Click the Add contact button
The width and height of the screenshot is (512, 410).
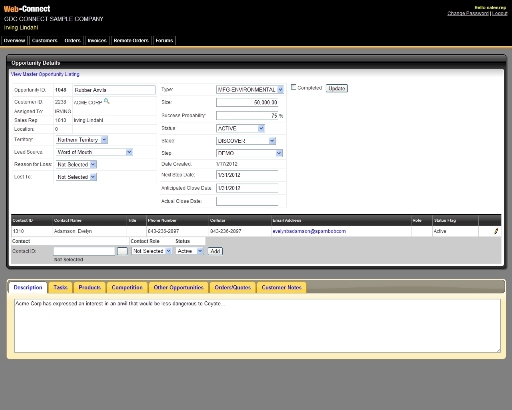[x=215, y=251]
